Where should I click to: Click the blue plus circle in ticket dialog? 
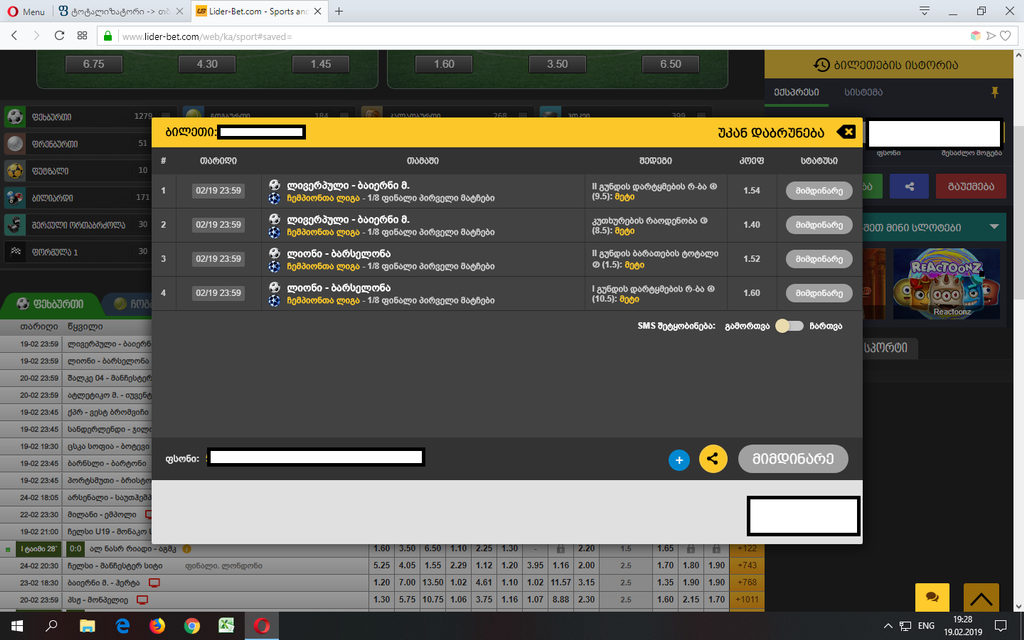point(679,460)
